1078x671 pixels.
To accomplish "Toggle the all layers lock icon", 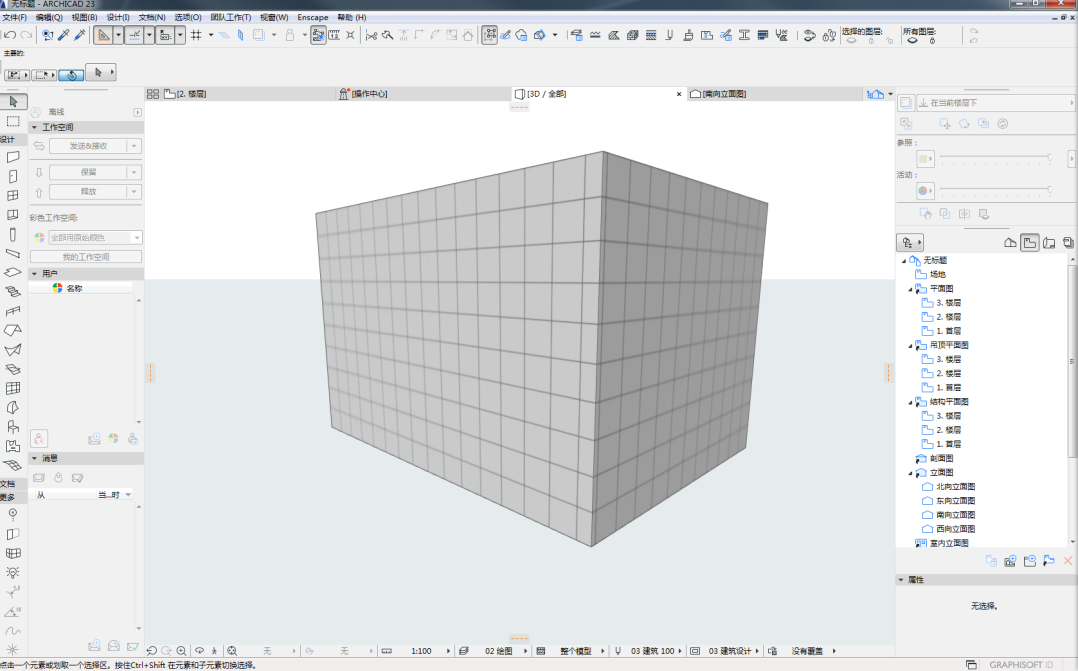I will pyautogui.click(x=932, y=41).
